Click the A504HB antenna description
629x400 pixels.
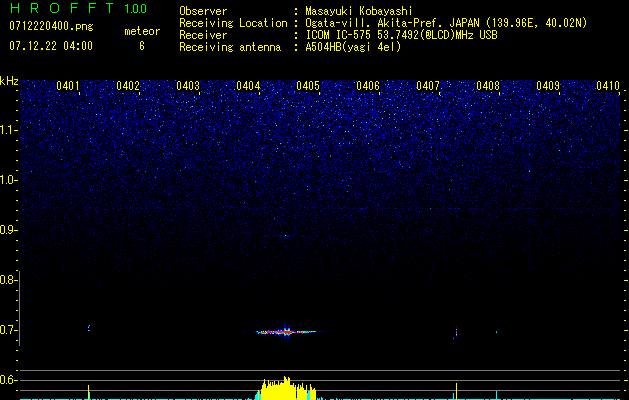(353, 47)
